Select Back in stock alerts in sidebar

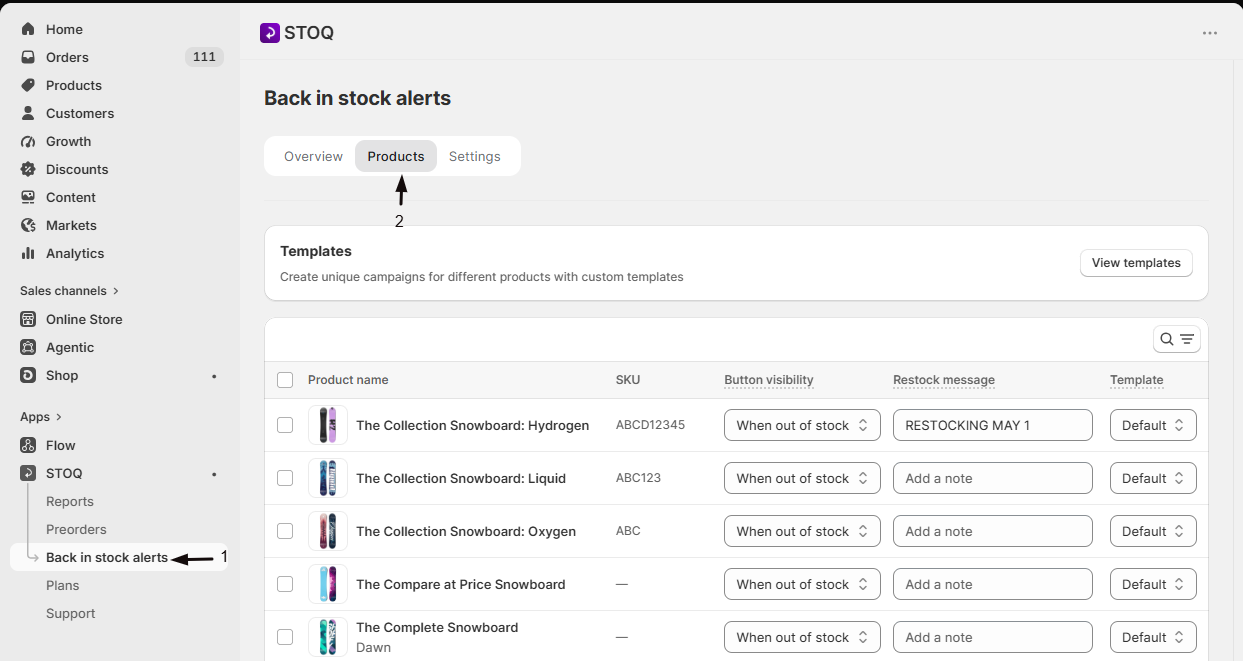click(x=107, y=557)
